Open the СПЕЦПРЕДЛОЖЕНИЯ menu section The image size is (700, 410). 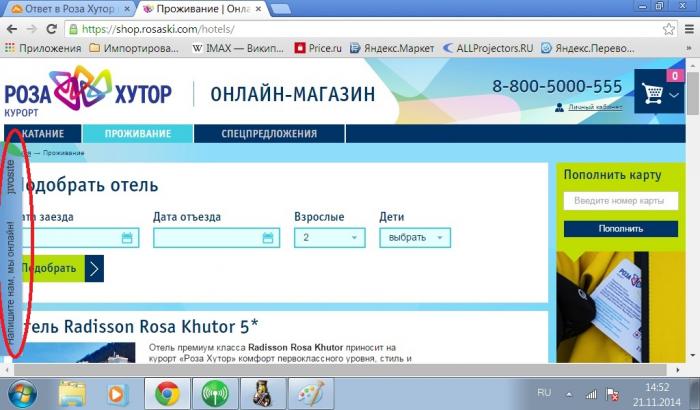269,134
